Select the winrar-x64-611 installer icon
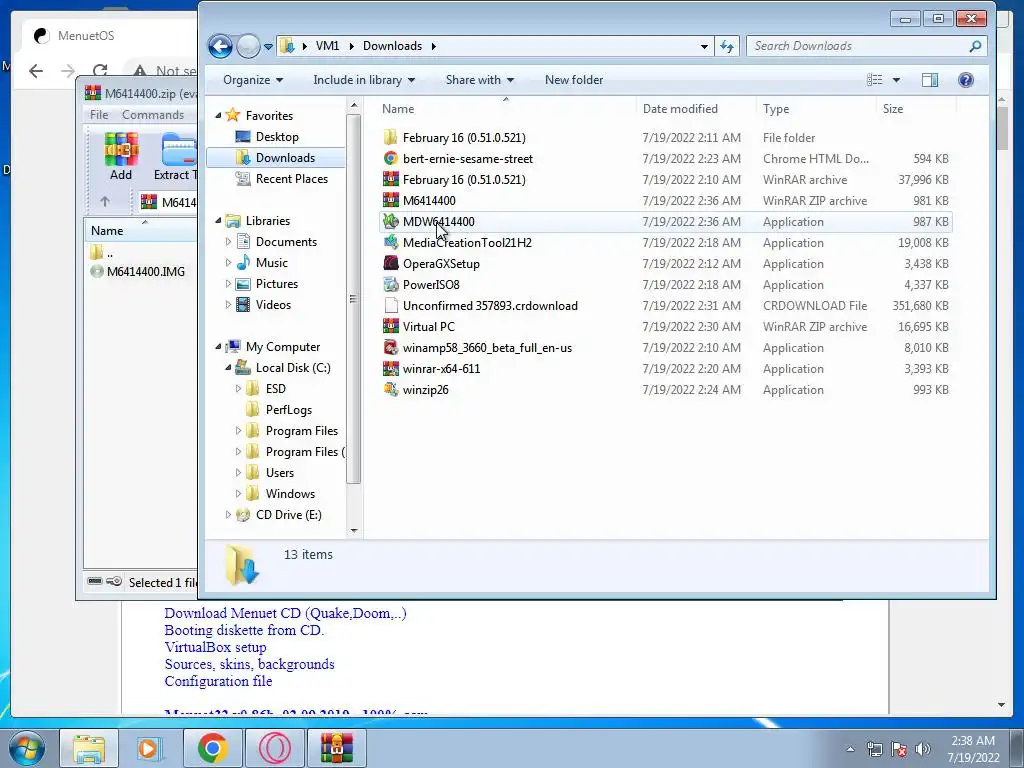 [391, 368]
